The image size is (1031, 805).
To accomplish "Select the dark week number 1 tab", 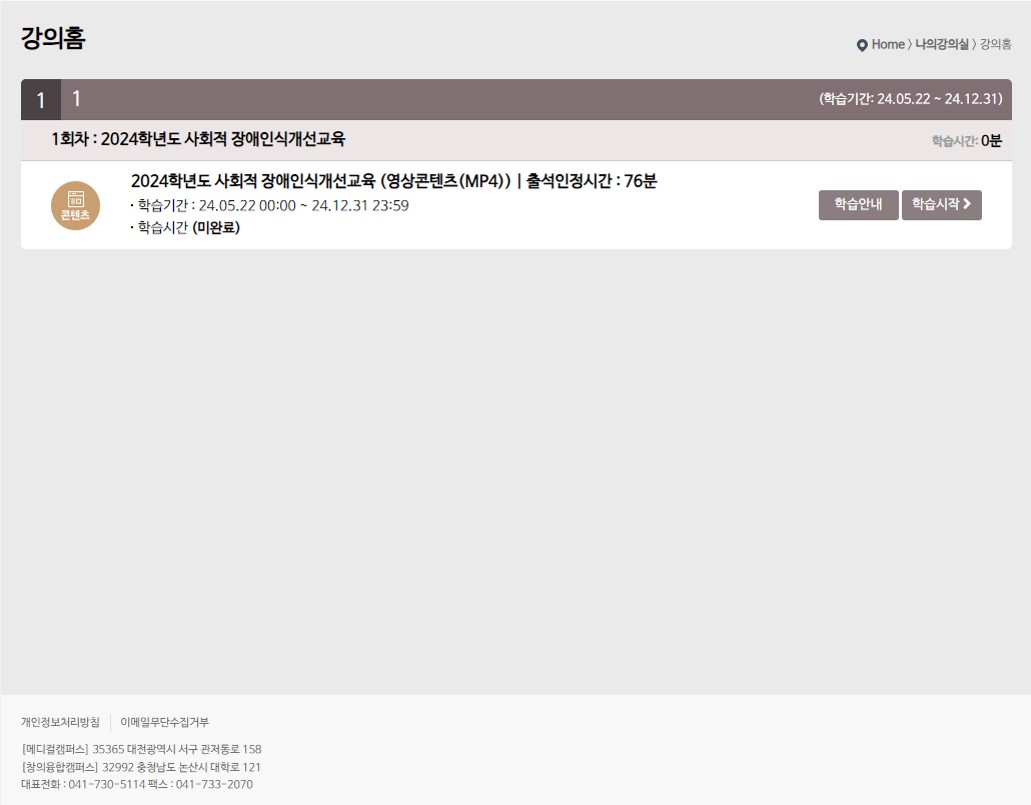I will (41, 100).
